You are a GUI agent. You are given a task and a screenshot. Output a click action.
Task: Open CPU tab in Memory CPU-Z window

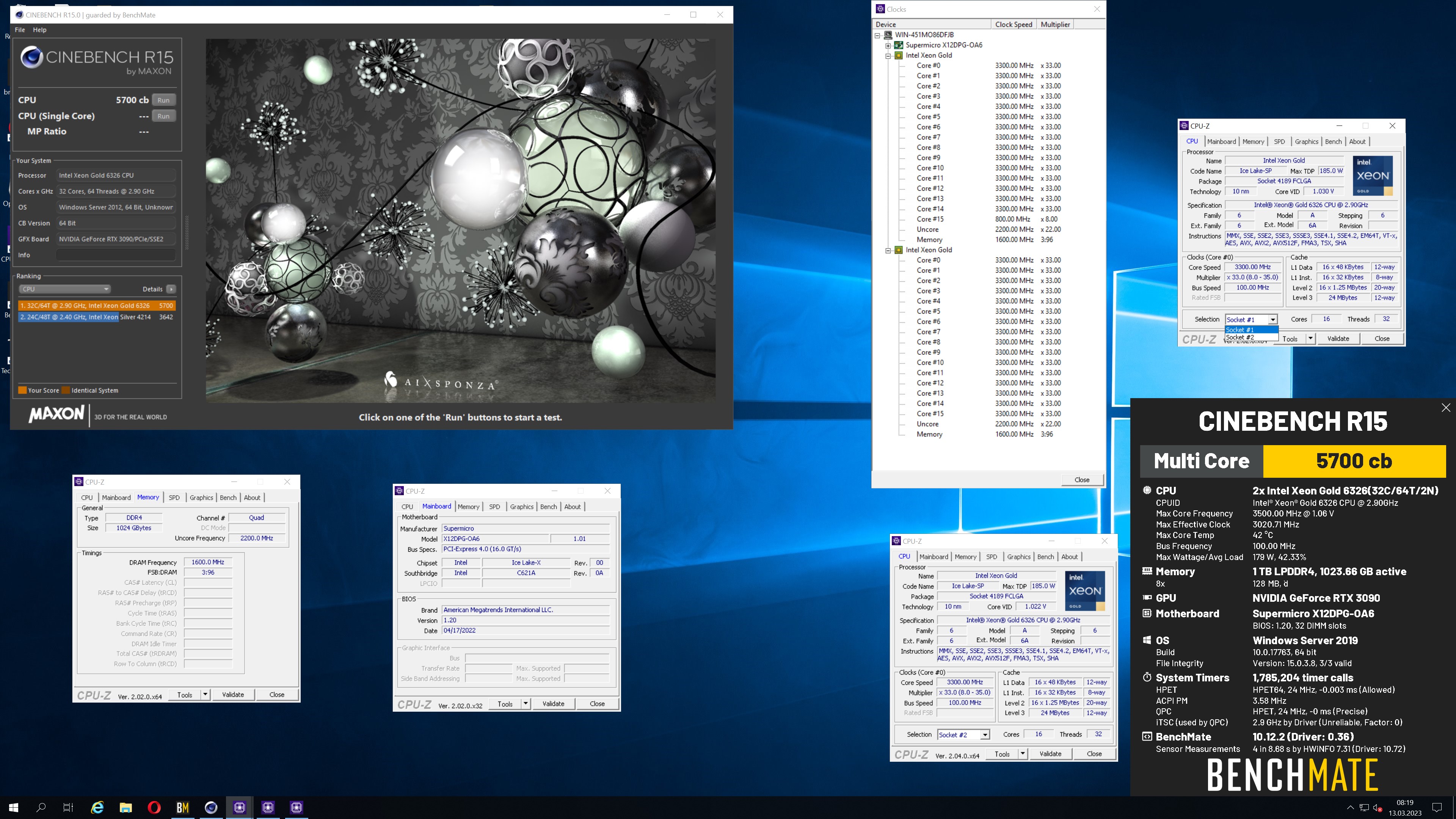pyautogui.click(x=86, y=497)
